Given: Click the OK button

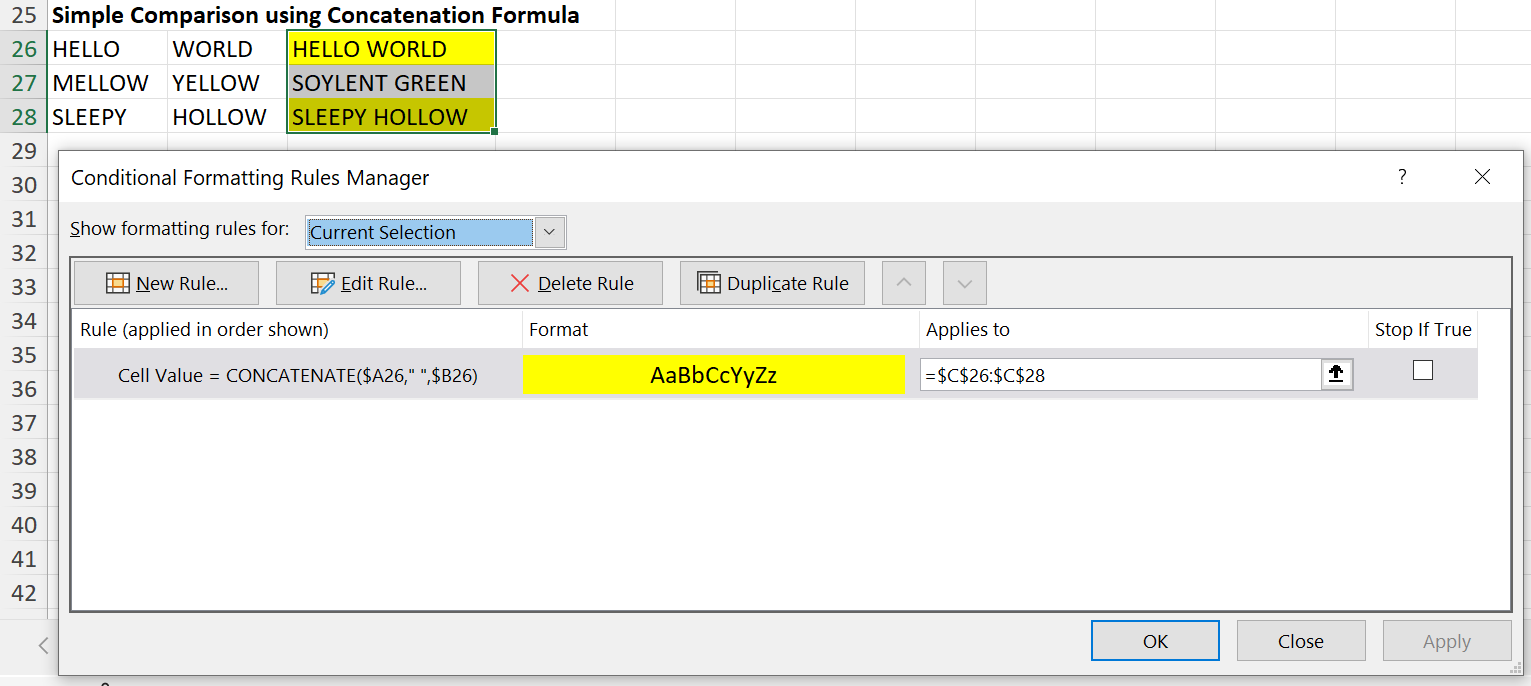Looking at the screenshot, I should 1155,640.
